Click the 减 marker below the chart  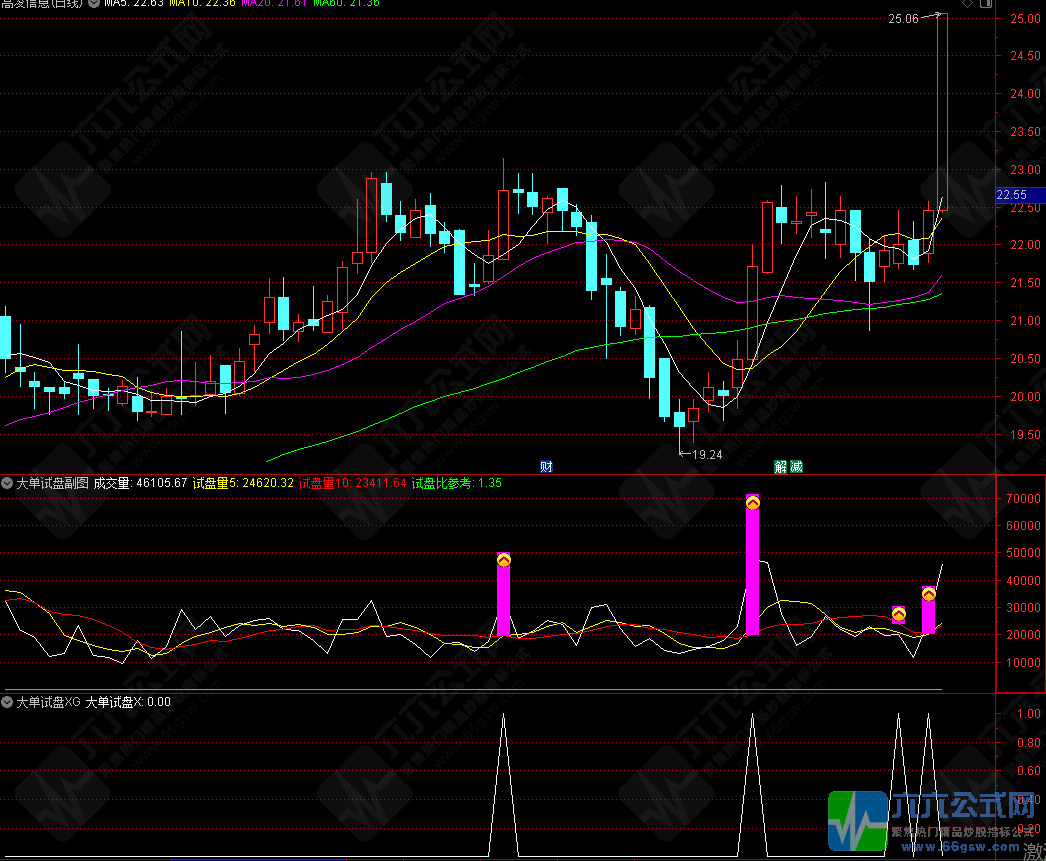[x=795, y=466]
